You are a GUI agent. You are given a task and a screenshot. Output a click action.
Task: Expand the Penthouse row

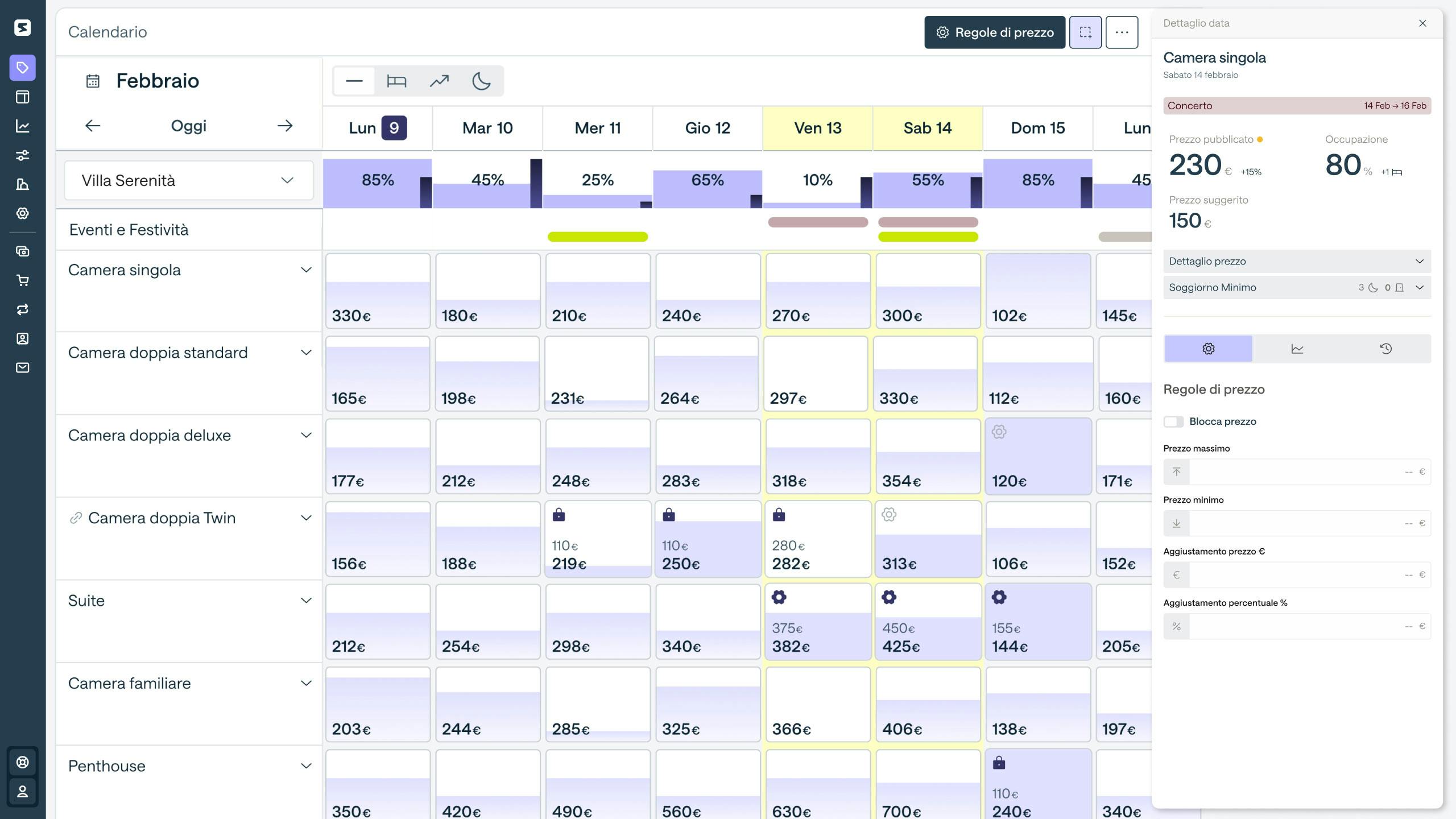(306, 766)
